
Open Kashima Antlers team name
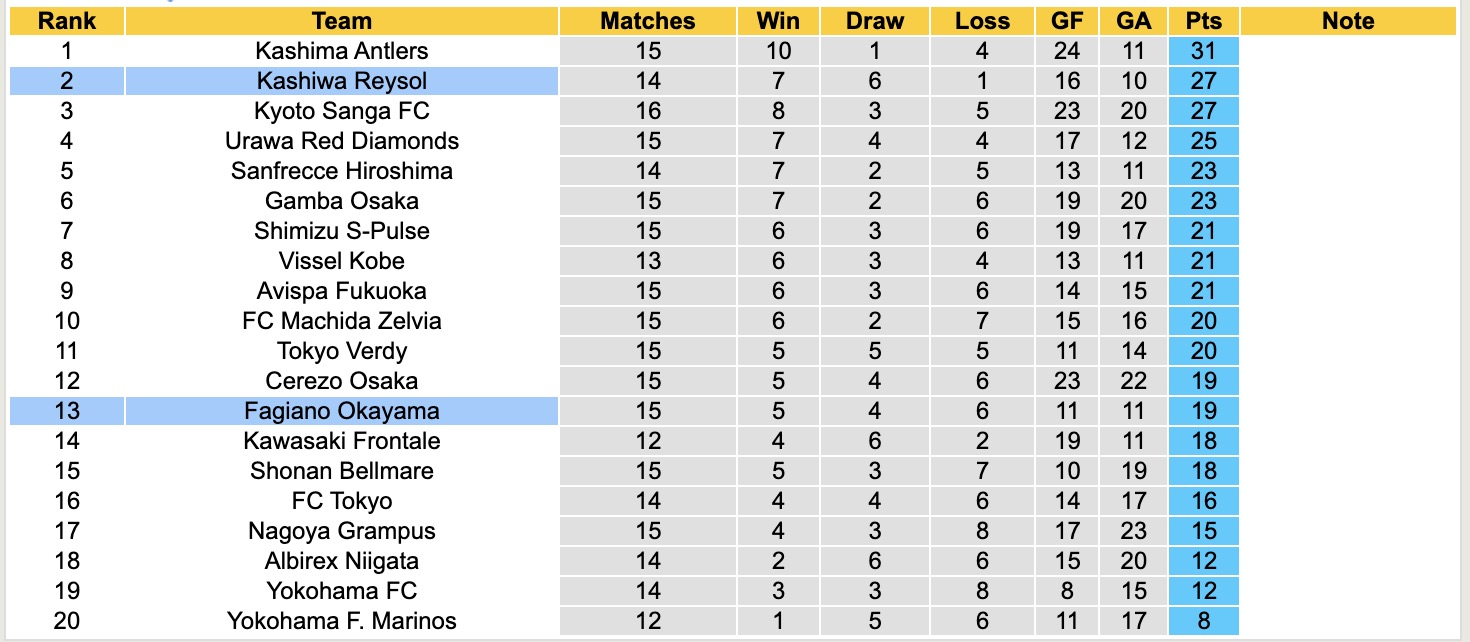coord(341,51)
